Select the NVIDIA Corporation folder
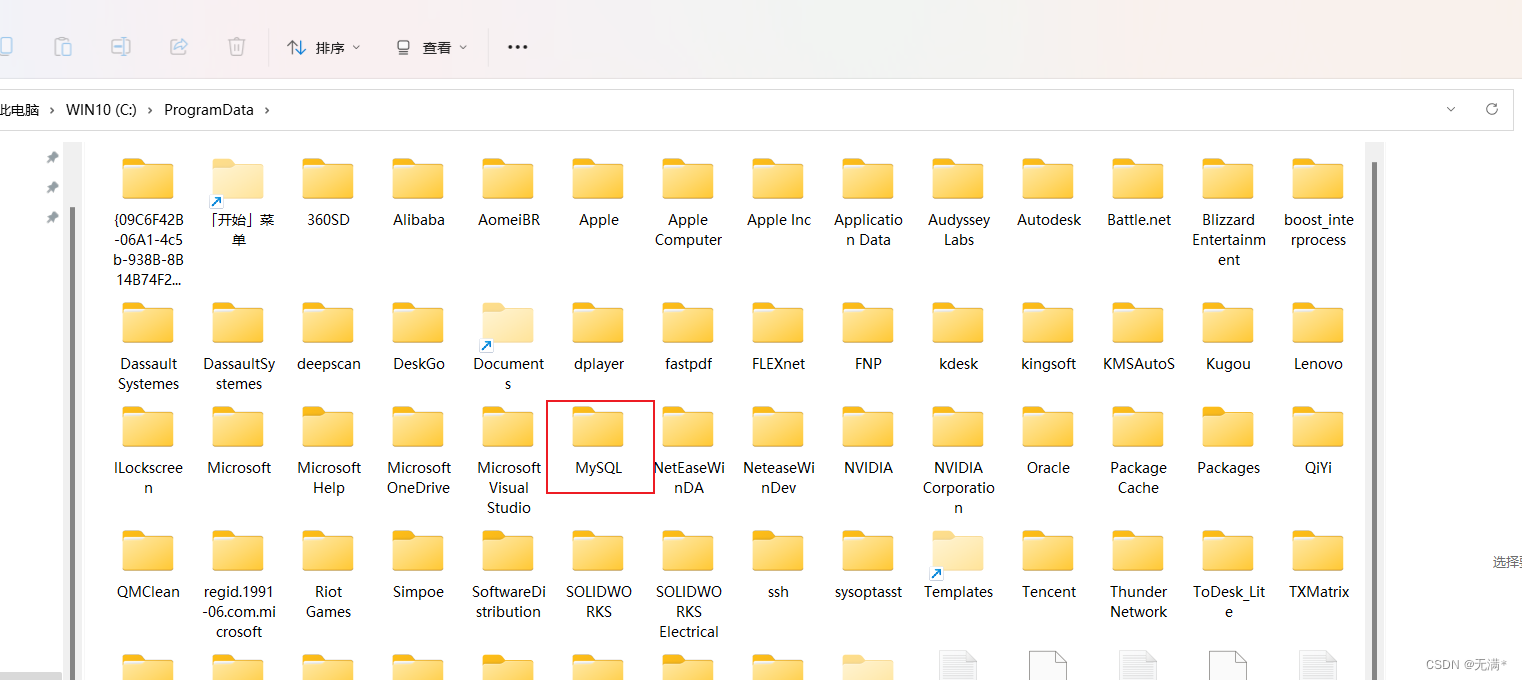This screenshot has height=680, width=1522. pos(958,461)
